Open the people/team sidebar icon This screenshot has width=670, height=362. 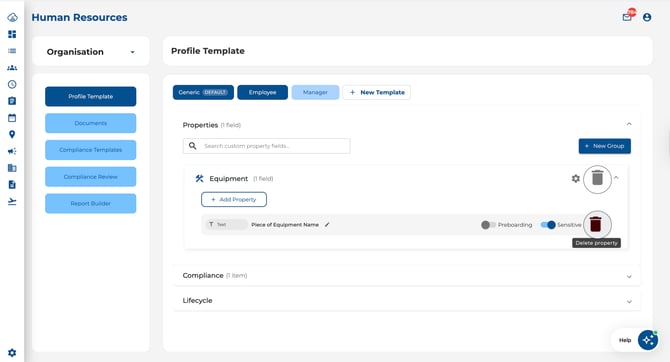(x=12, y=68)
